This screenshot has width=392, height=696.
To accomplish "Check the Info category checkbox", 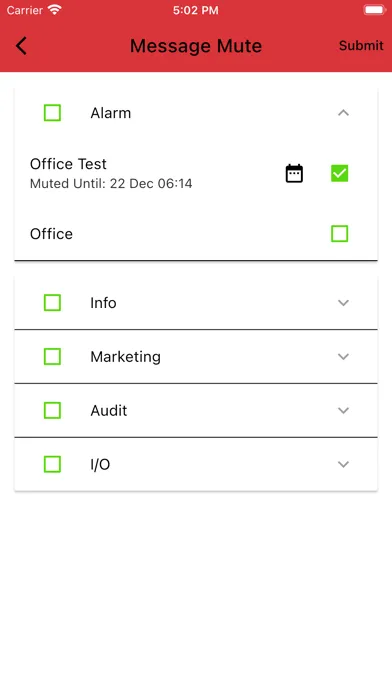I will pos(52,303).
